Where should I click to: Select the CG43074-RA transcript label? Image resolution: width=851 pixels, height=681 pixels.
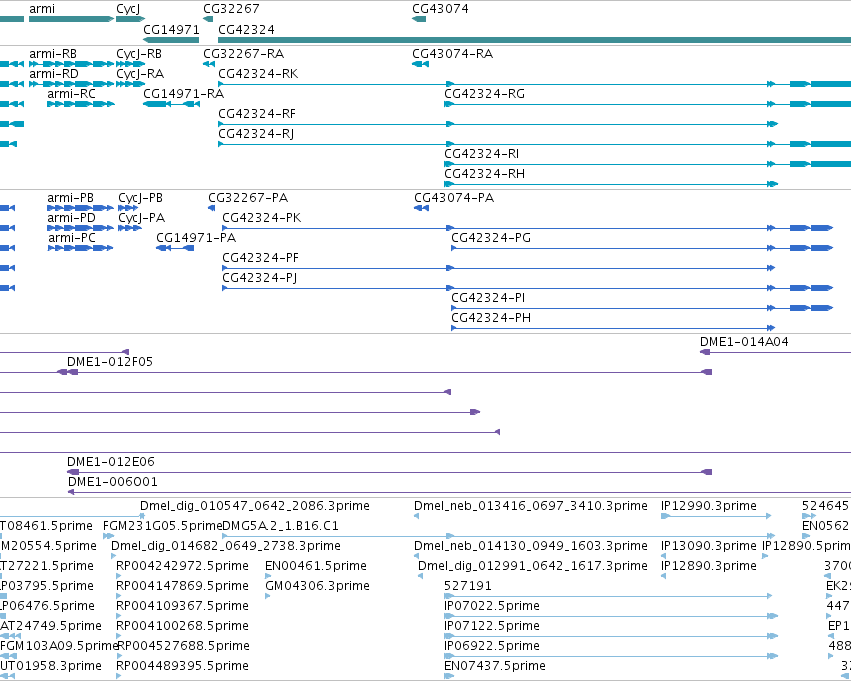453,54
